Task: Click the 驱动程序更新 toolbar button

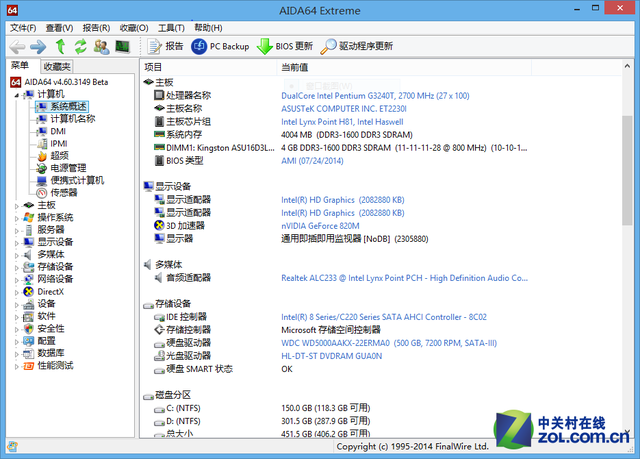Action: 357,46
